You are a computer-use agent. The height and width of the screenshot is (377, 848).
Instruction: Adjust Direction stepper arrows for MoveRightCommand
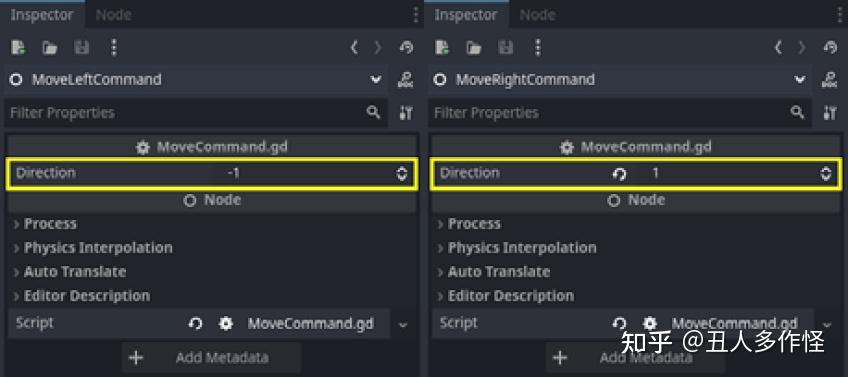[825, 174]
